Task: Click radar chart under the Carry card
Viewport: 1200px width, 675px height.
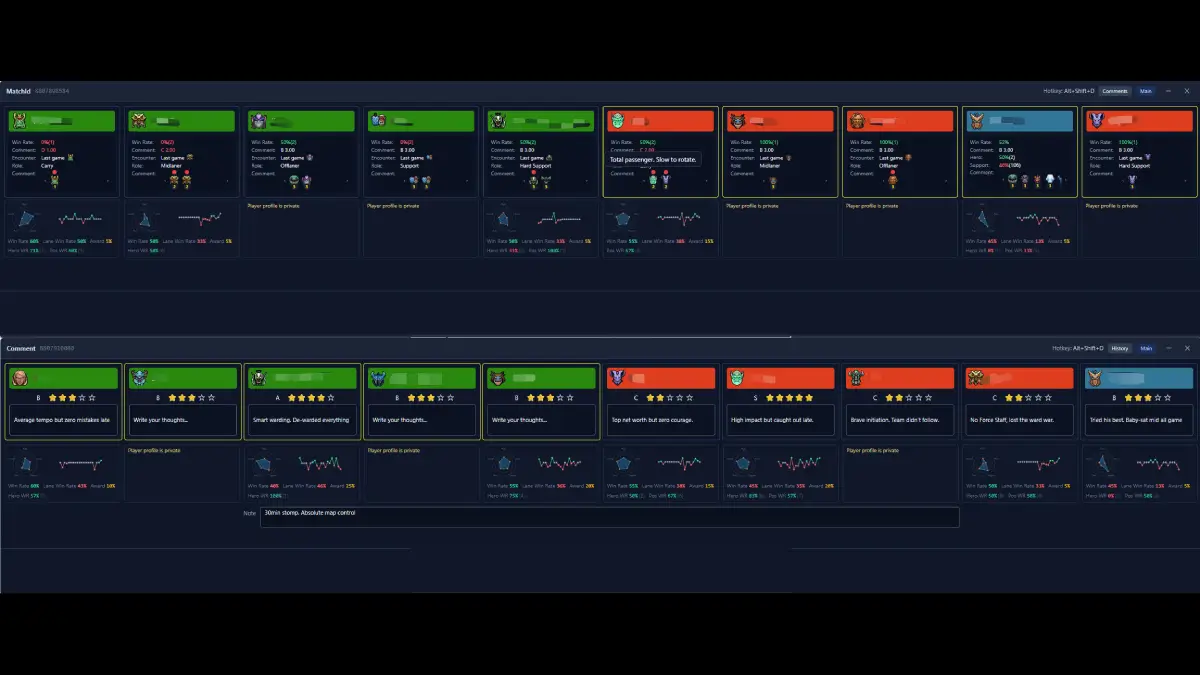Action: [x=26, y=218]
